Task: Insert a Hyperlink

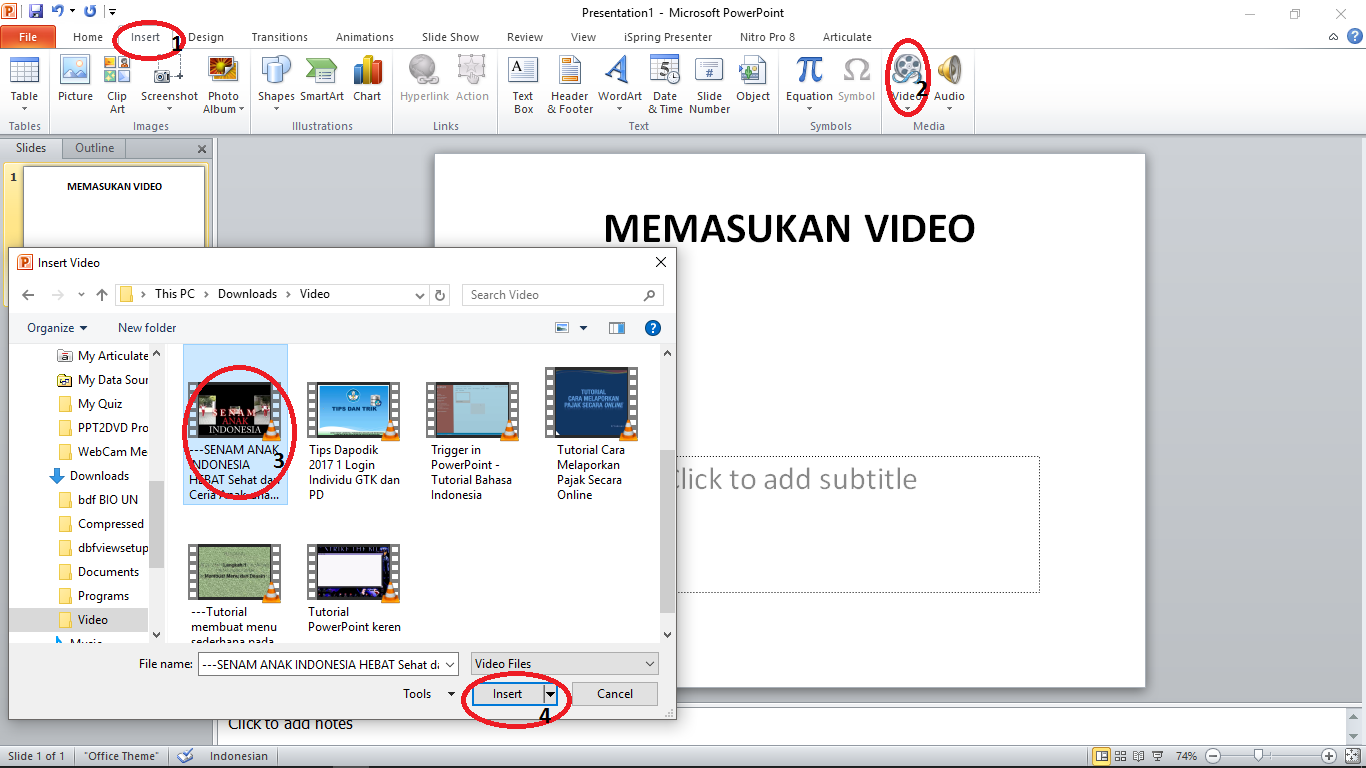Action: click(424, 78)
